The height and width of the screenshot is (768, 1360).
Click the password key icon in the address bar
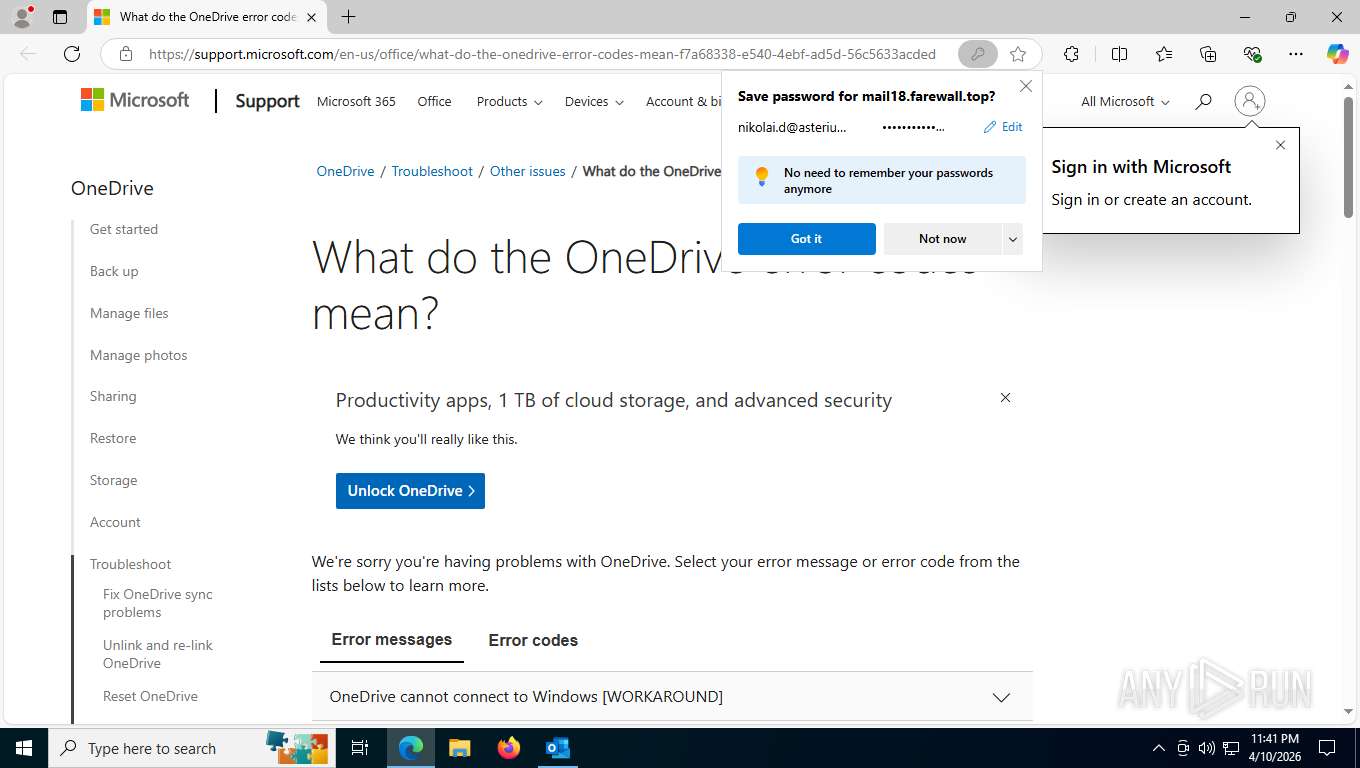coord(977,54)
